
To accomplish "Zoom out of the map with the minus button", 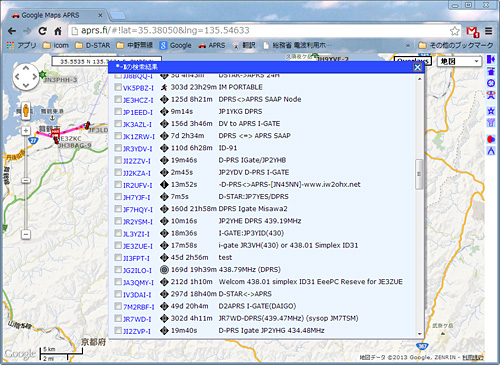I will pos(26,234).
